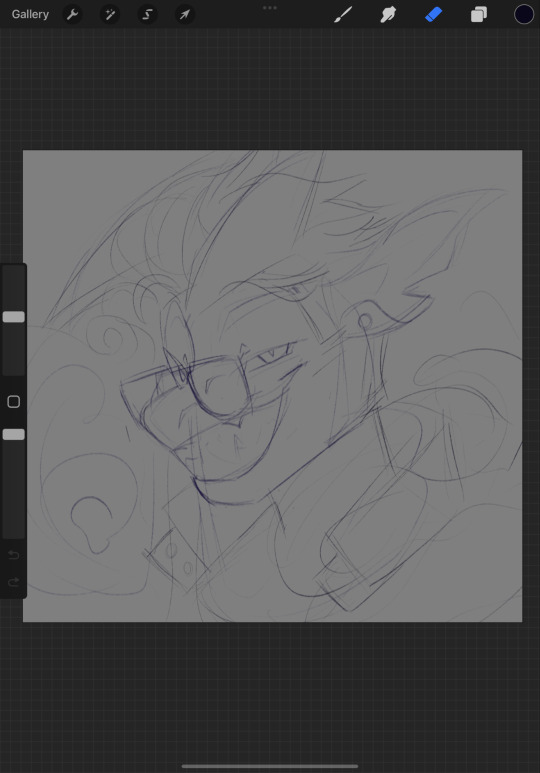Open the Layers panel
Image resolution: width=540 pixels, height=773 pixels.
(x=478, y=14)
